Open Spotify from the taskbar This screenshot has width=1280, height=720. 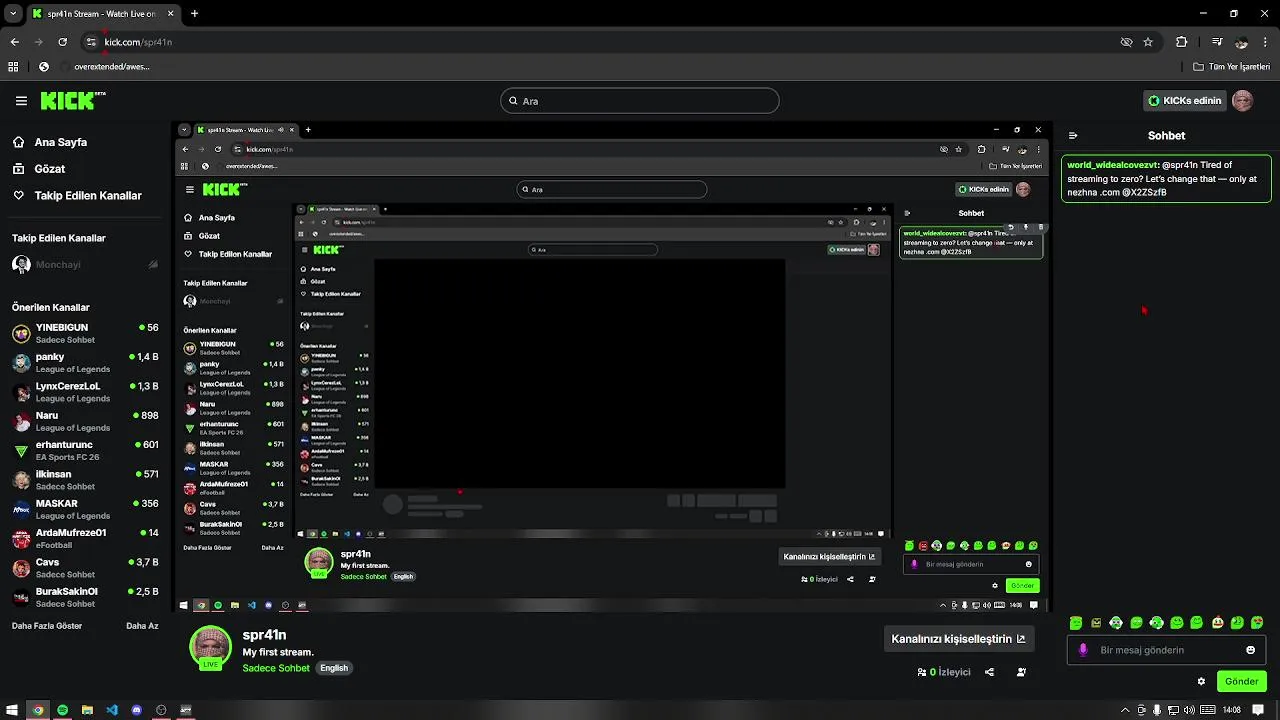(x=62, y=710)
